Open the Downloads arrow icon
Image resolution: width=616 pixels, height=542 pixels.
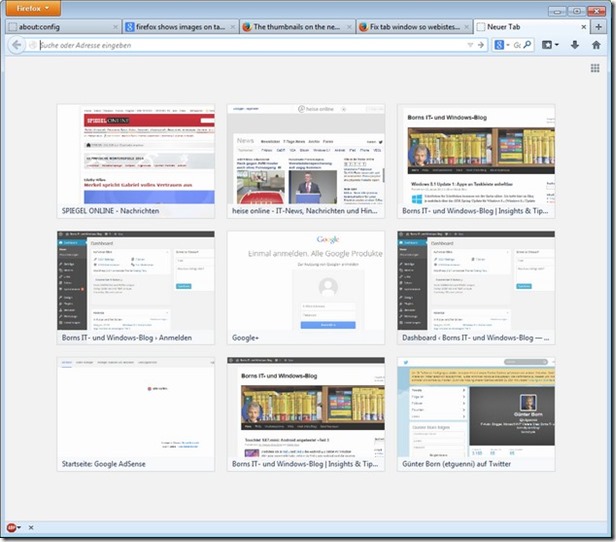[x=575, y=45]
